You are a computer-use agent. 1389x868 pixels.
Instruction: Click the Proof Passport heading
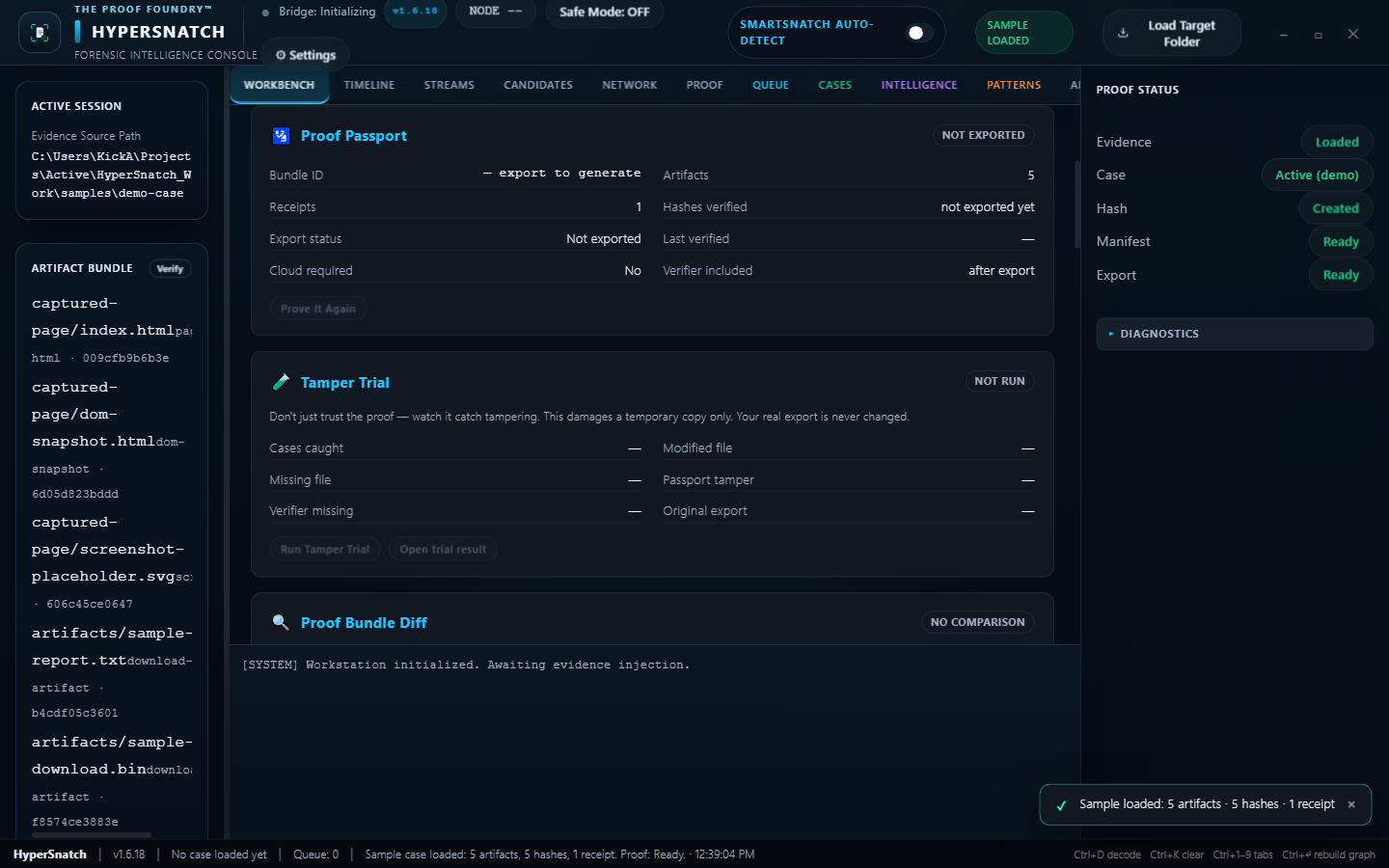[353, 136]
